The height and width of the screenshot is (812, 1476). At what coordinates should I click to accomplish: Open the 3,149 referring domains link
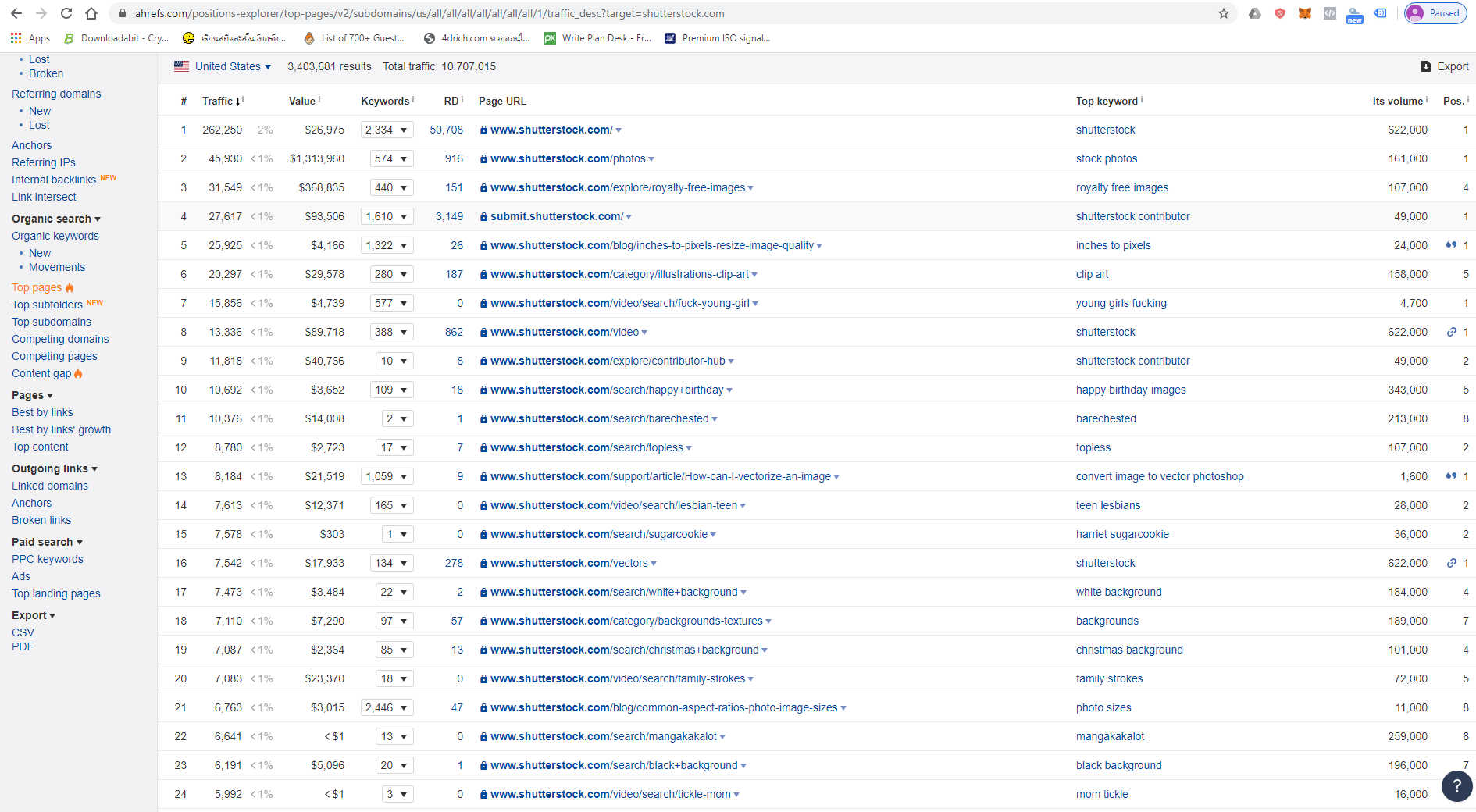pyautogui.click(x=449, y=216)
